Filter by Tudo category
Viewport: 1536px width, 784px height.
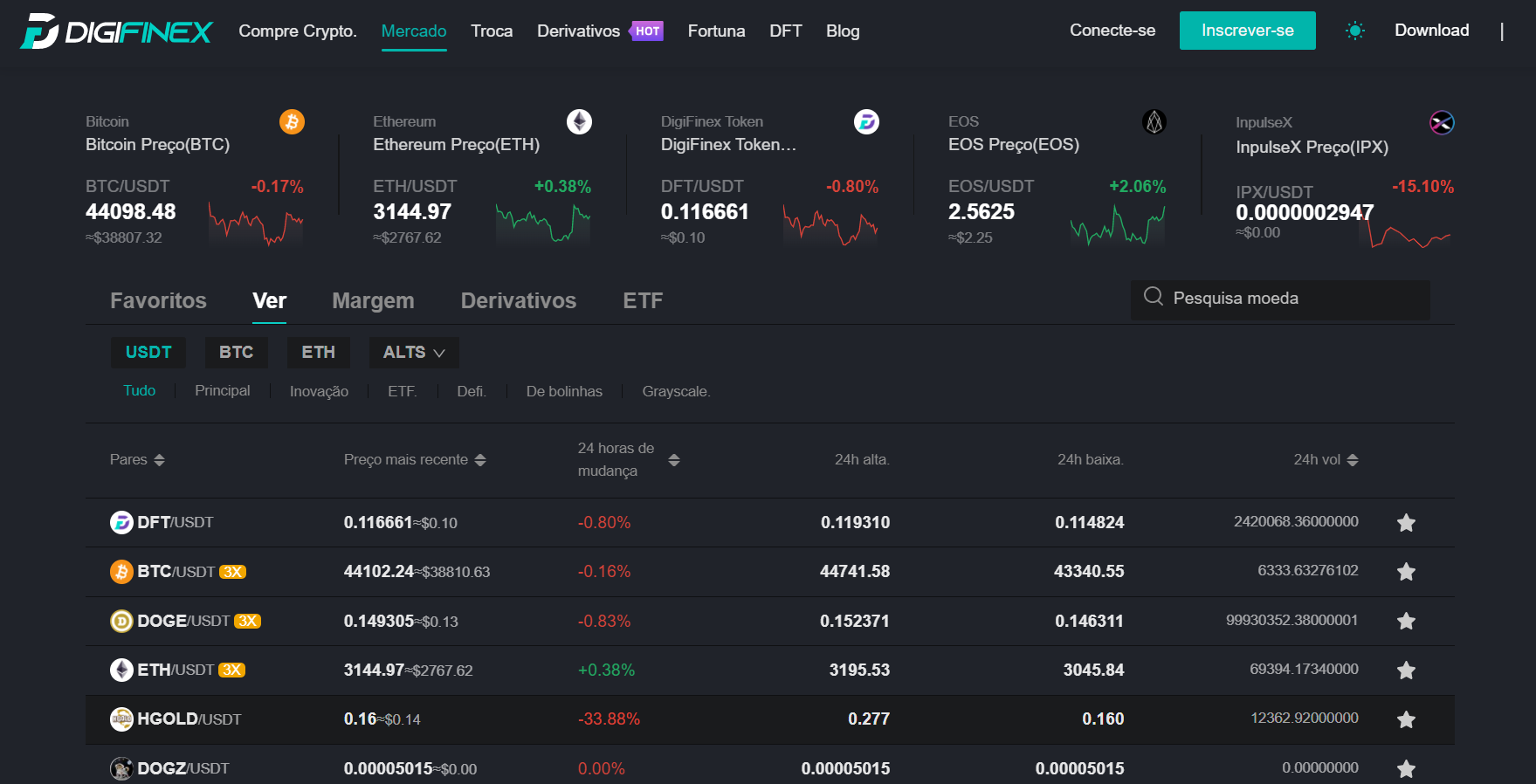(139, 390)
